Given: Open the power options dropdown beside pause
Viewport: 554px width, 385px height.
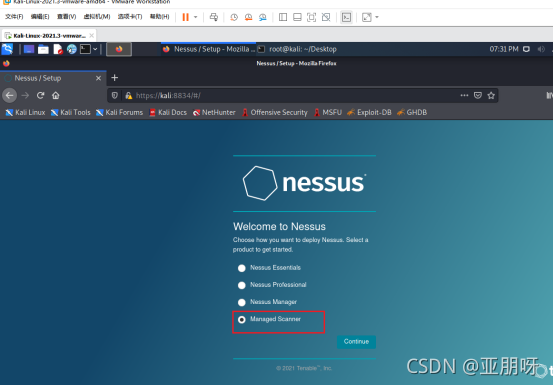Looking at the screenshot, I should (195, 17).
